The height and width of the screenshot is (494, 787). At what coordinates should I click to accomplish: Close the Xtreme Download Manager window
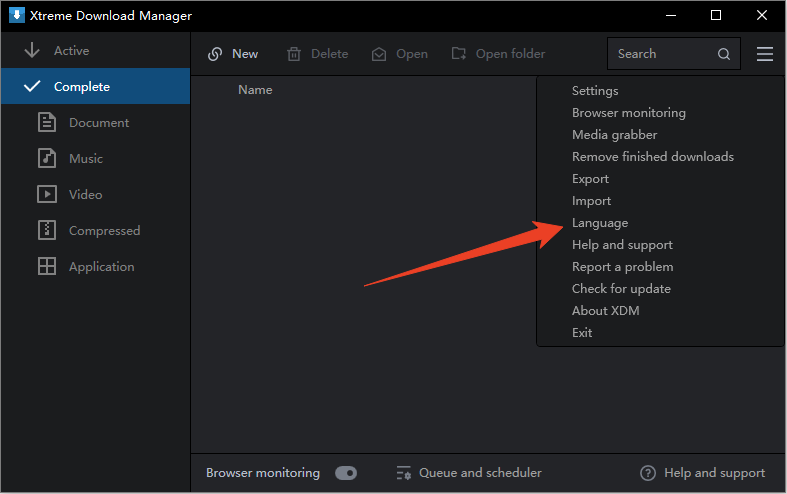tap(762, 15)
